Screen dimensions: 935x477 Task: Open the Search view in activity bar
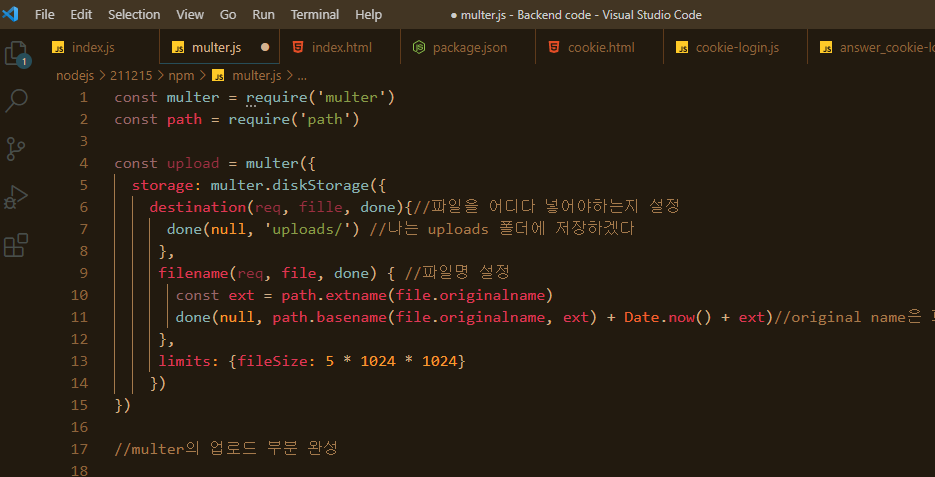16,101
